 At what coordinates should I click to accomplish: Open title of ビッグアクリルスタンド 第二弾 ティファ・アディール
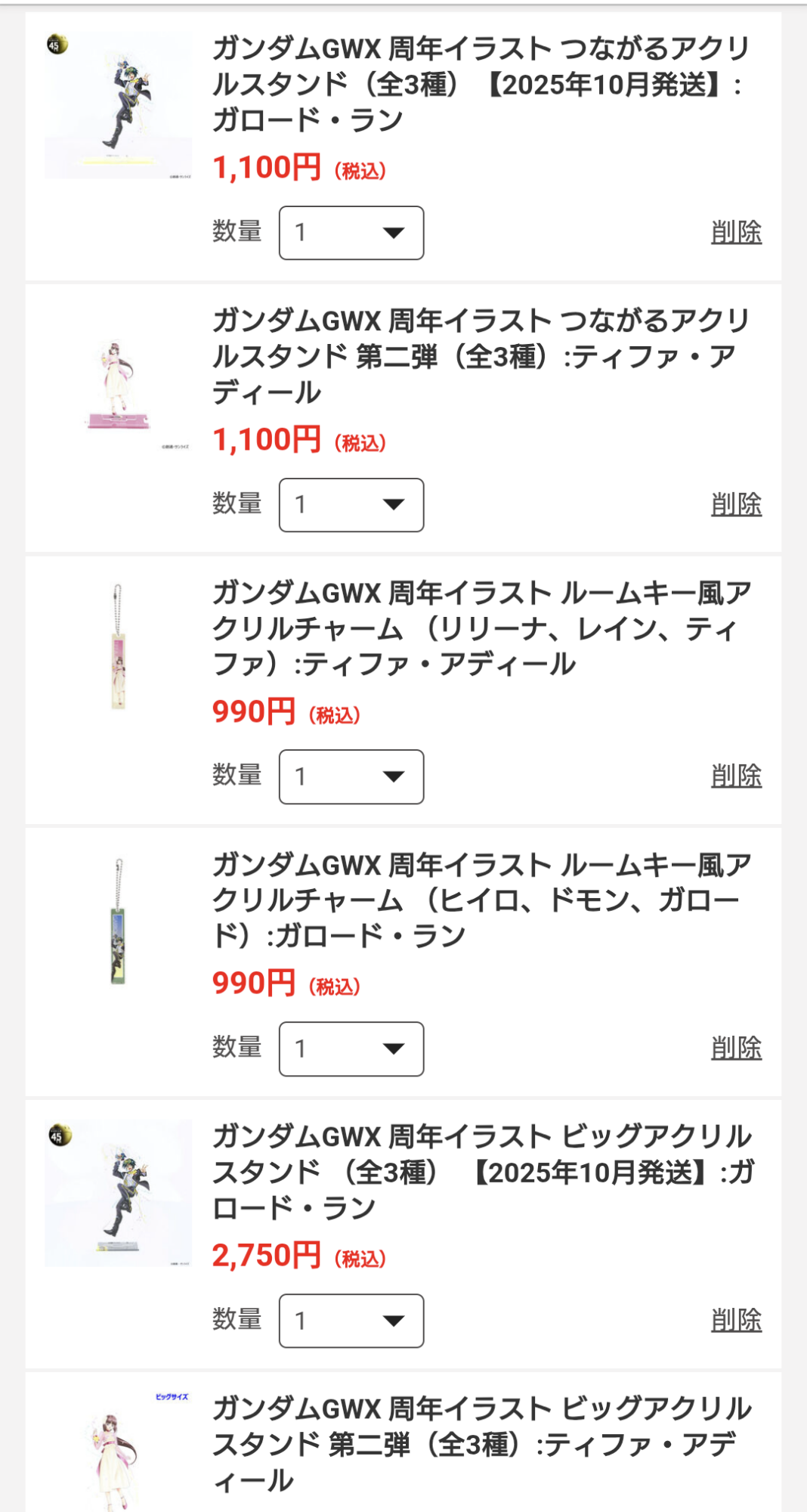(481, 1444)
